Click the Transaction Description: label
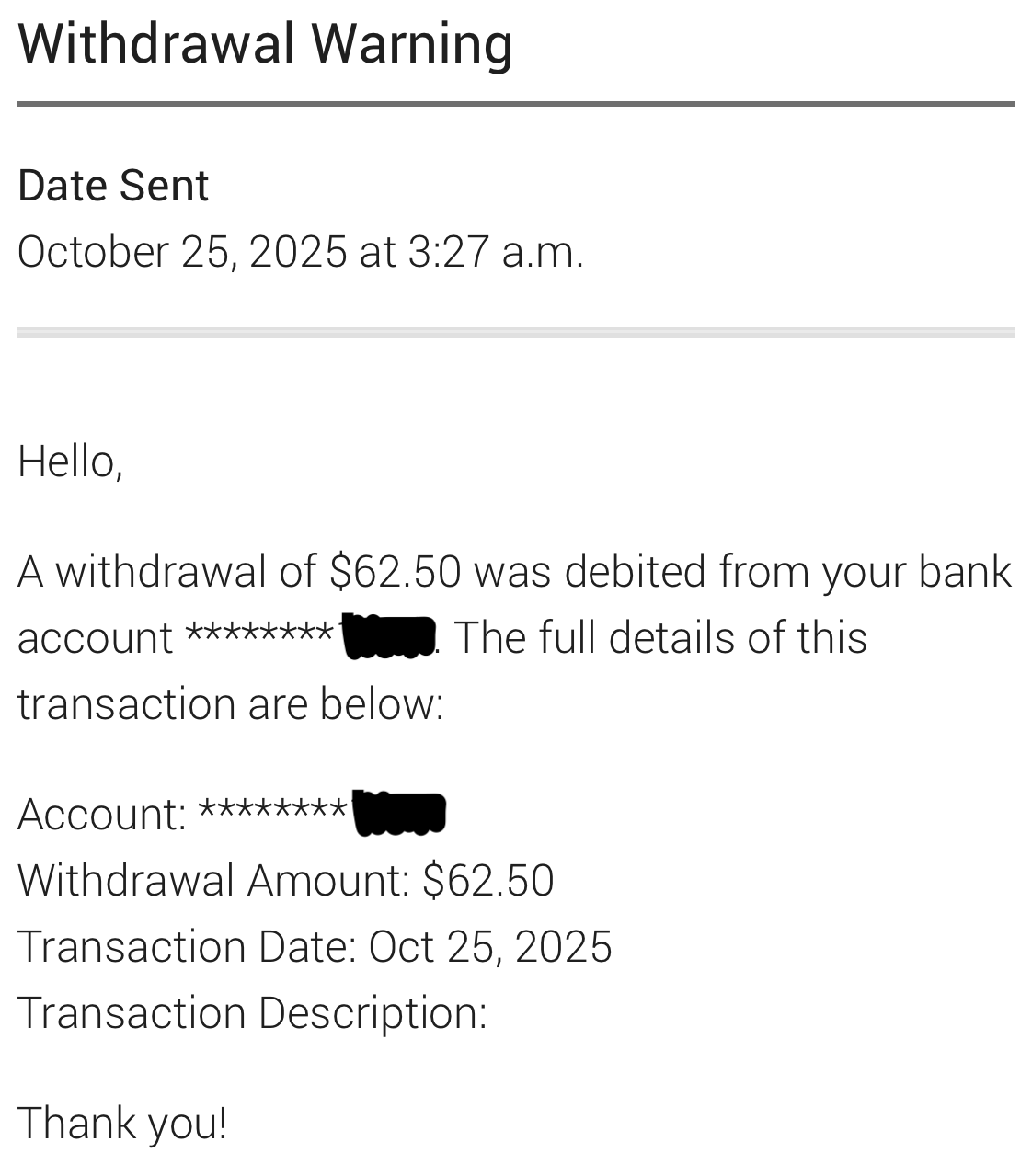 click(x=252, y=1013)
